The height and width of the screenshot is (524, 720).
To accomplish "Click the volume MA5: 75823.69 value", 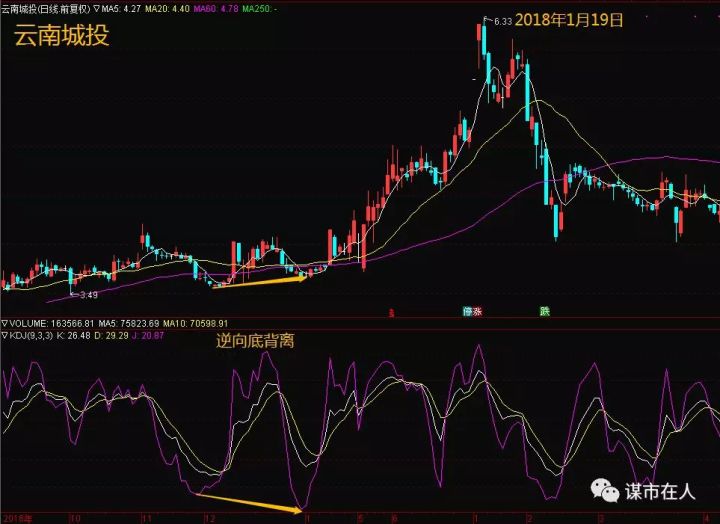I will pos(128,324).
